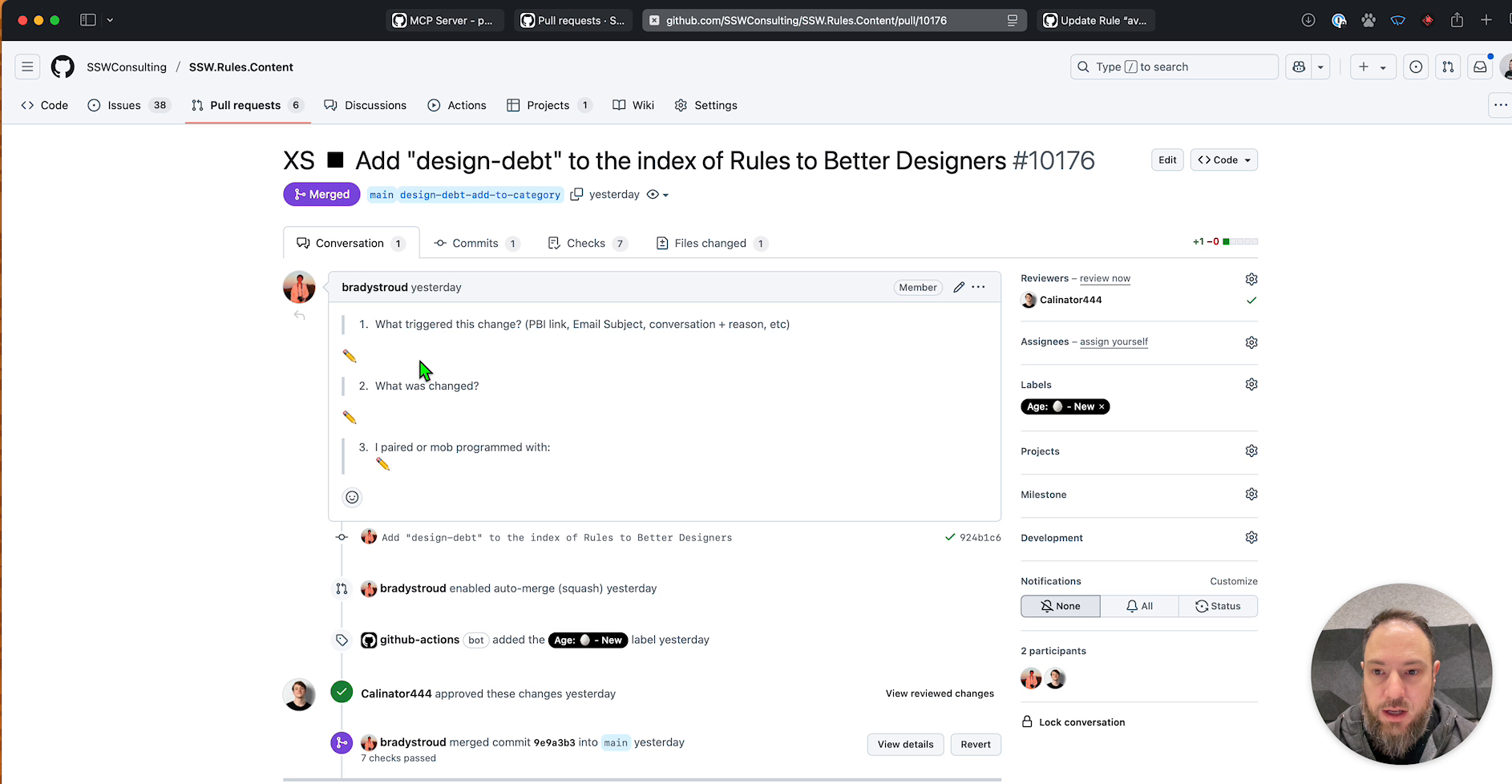Image resolution: width=1512 pixels, height=784 pixels.
Task: Click Lock conversation
Action: [1073, 721]
